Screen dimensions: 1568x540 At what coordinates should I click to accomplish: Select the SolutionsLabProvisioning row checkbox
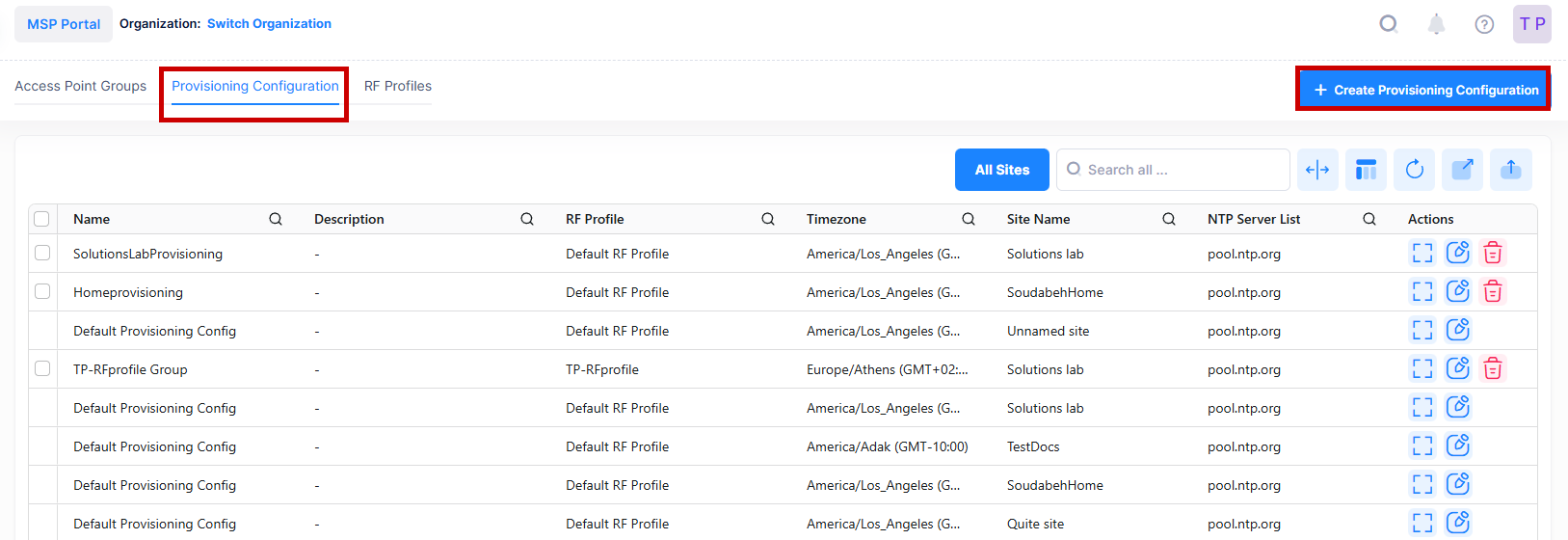pos(42,253)
